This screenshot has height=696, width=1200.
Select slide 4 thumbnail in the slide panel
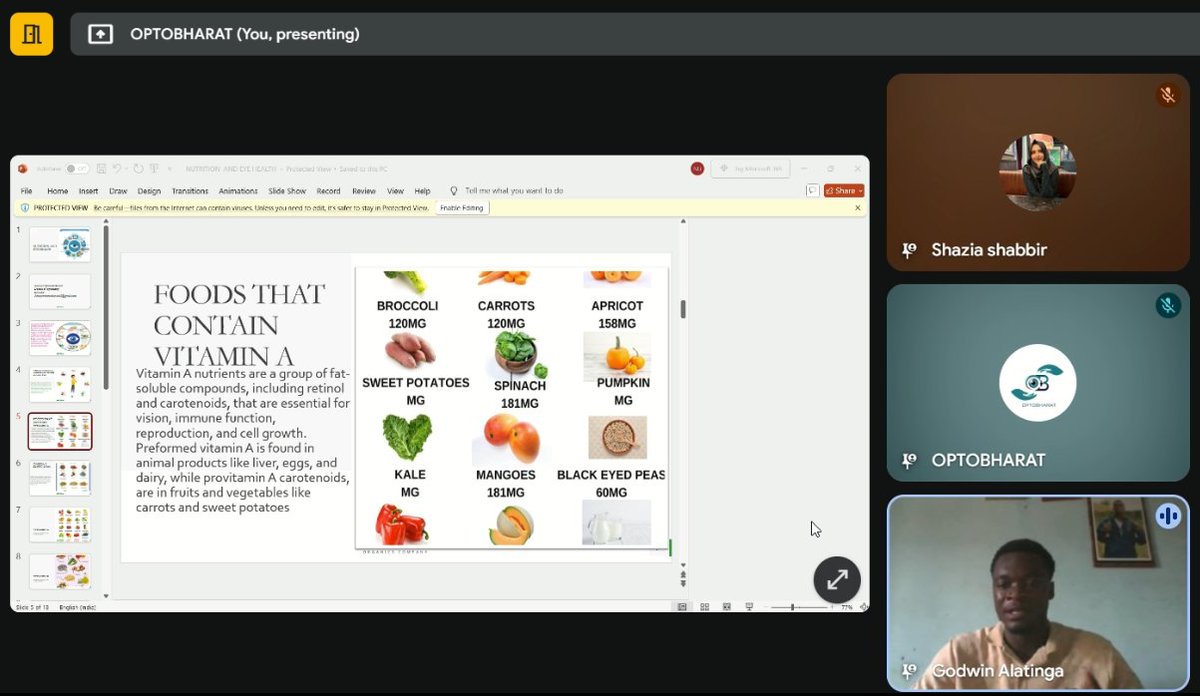[x=60, y=385]
